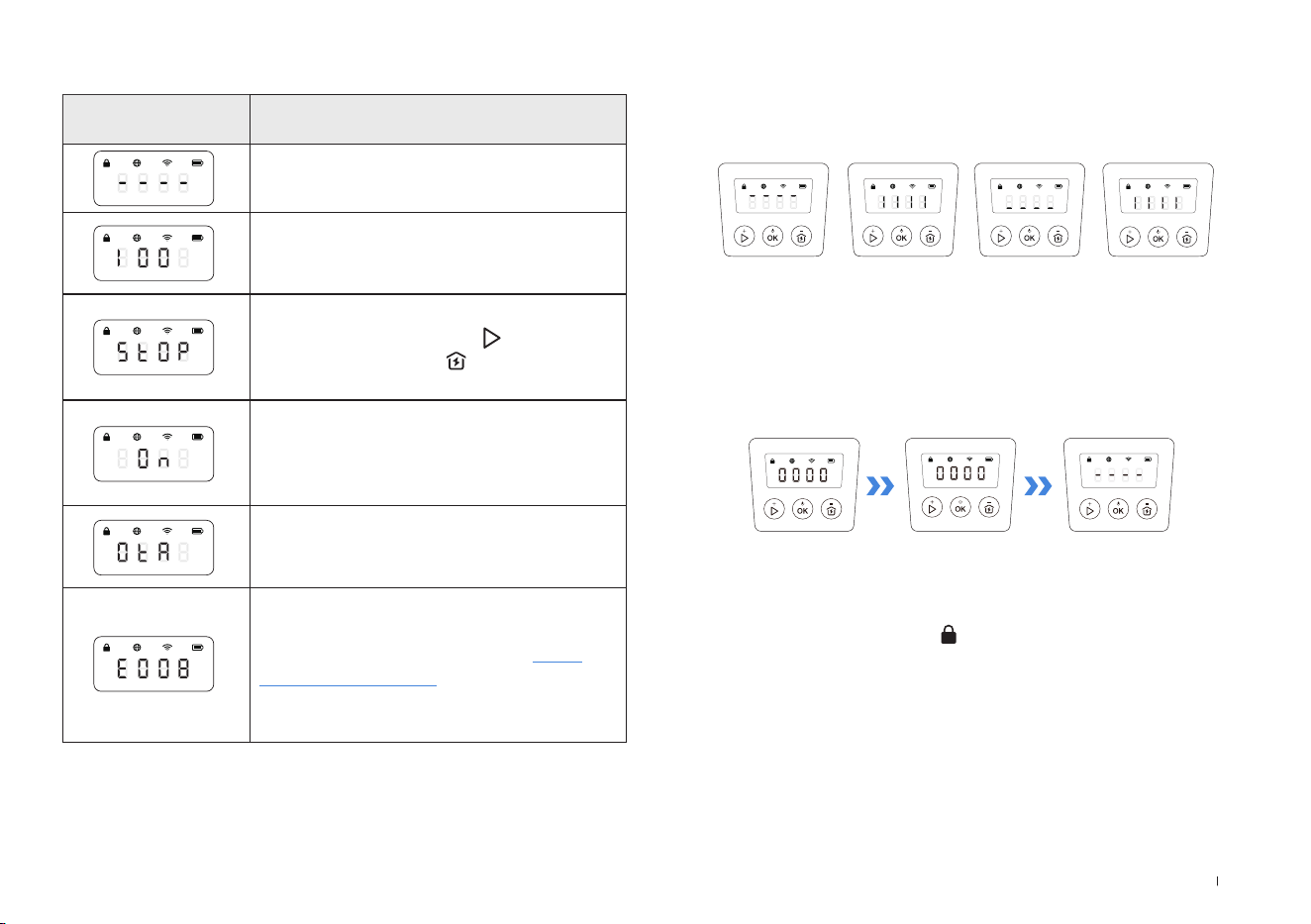Click the globe icon in the On display
The image size is (1311, 924).
(x=137, y=437)
